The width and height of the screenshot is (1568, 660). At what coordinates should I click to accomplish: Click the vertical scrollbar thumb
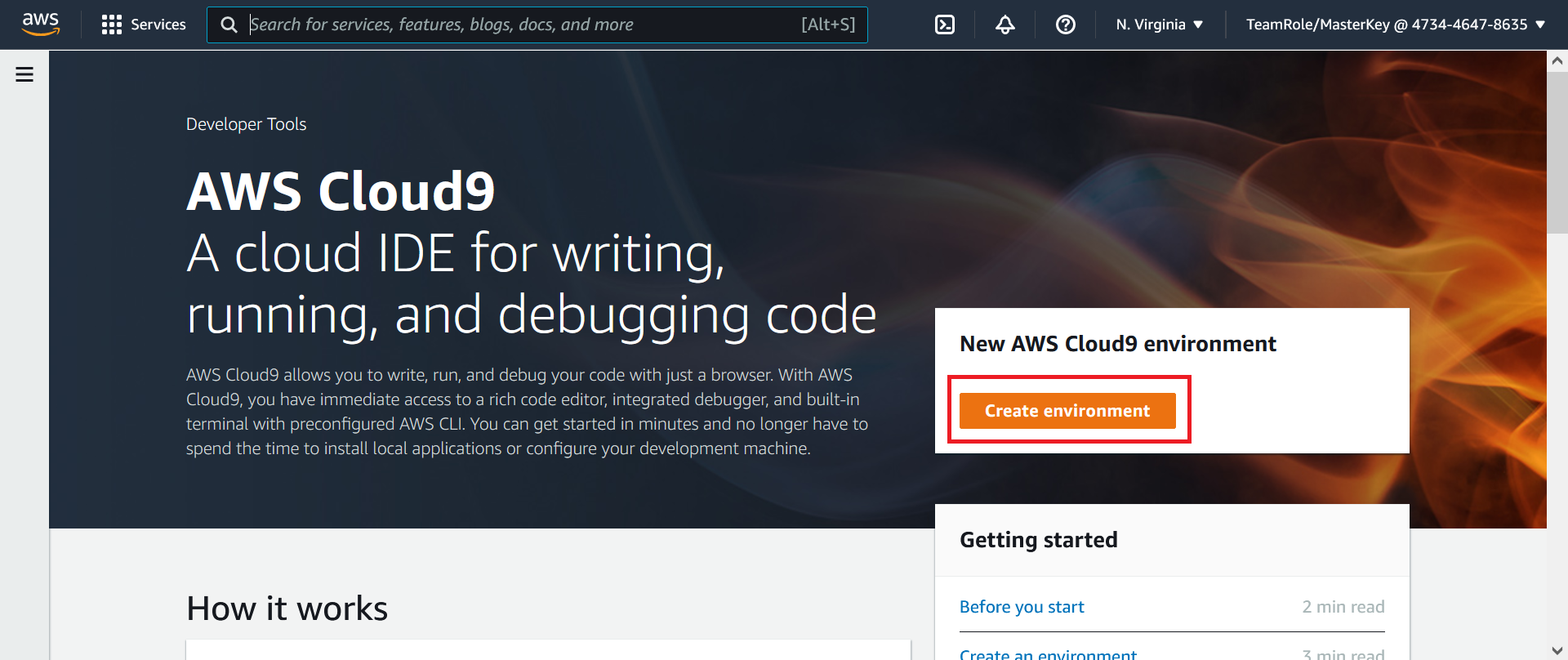click(1557, 153)
